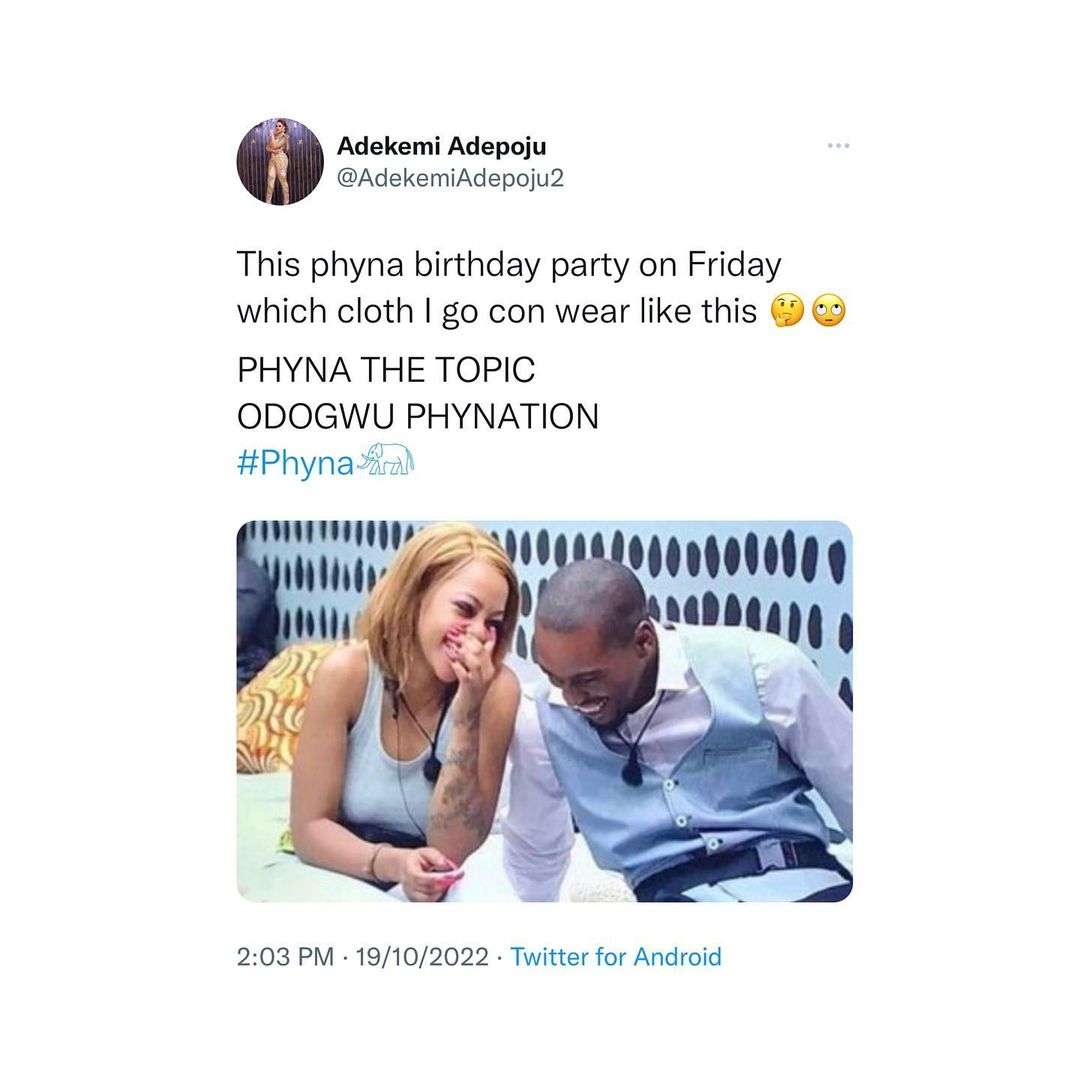Select the ODOGWU PHYNATION text line

click(x=417, y=417)
